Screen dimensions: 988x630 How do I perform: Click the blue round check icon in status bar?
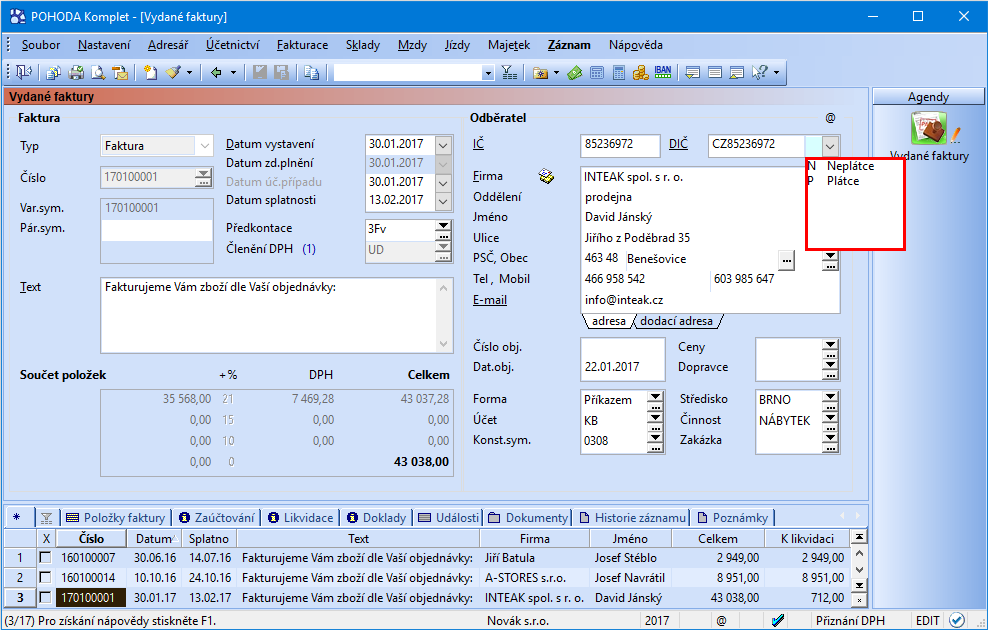(x=956, y=621)
